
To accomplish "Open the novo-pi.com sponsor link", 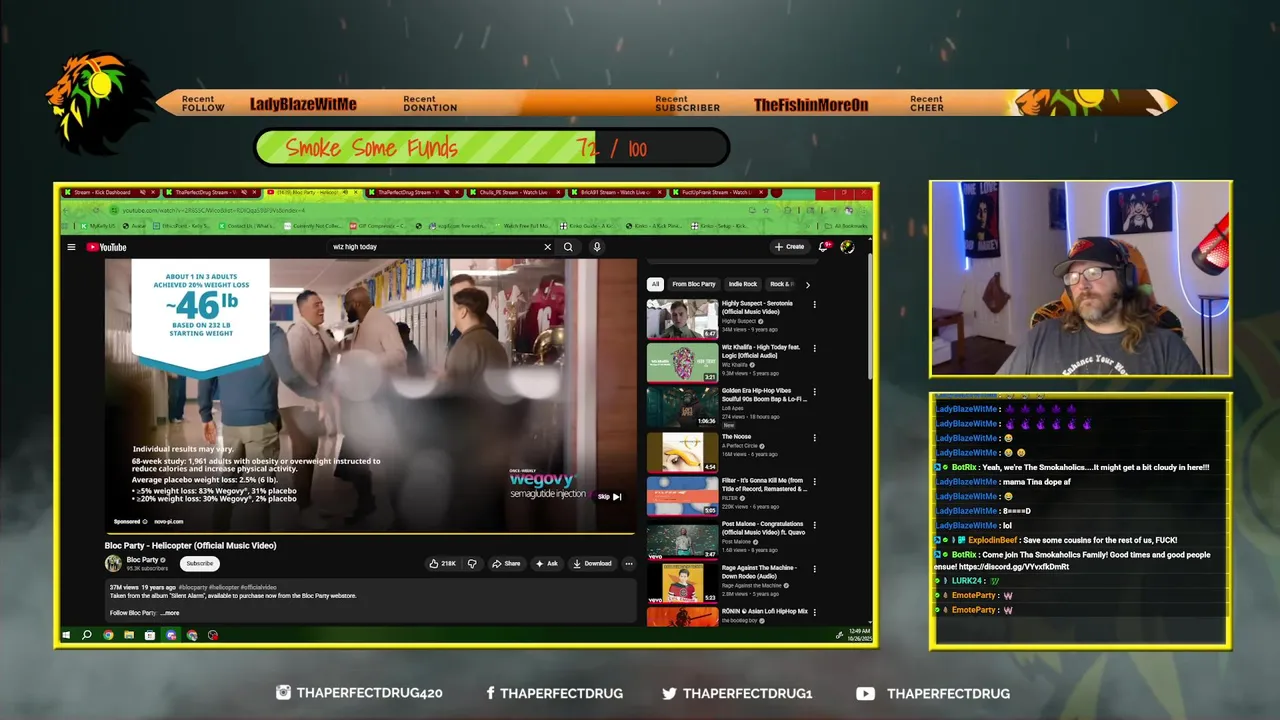I will (x=169, y=521).
